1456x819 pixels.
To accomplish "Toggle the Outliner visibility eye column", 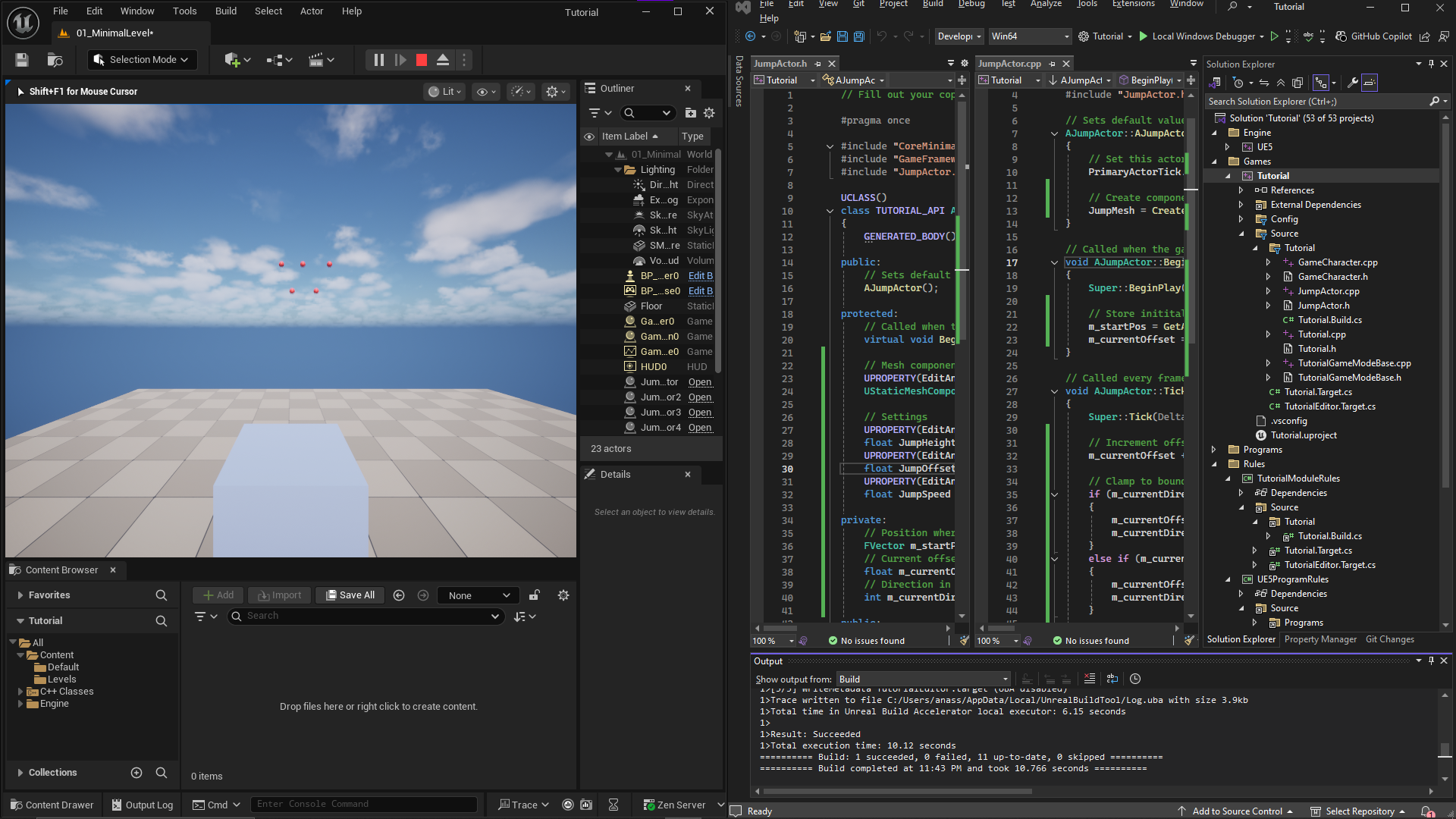I will click(589, 136).
